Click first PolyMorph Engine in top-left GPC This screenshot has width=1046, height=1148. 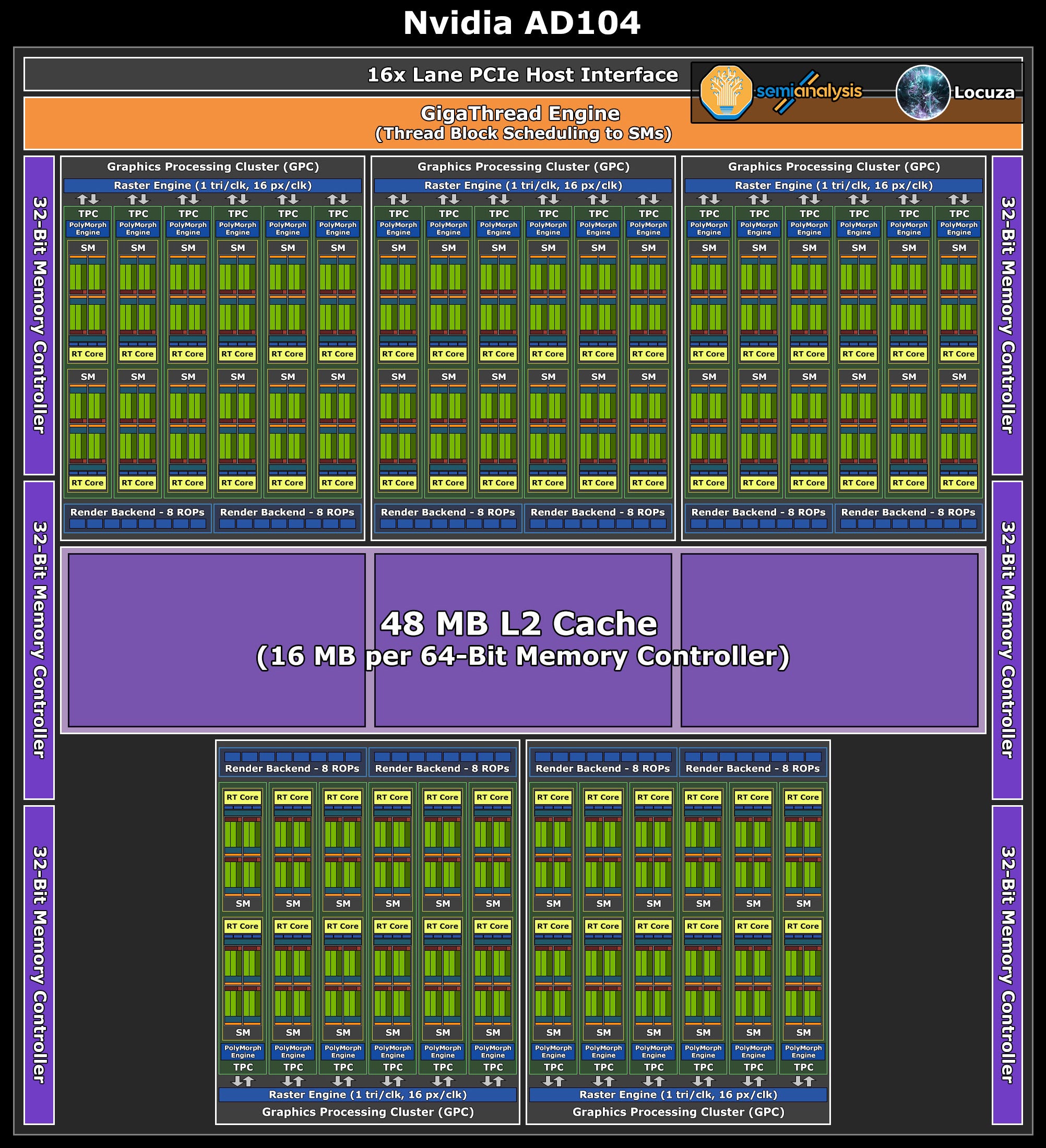[x=88, y=229]
